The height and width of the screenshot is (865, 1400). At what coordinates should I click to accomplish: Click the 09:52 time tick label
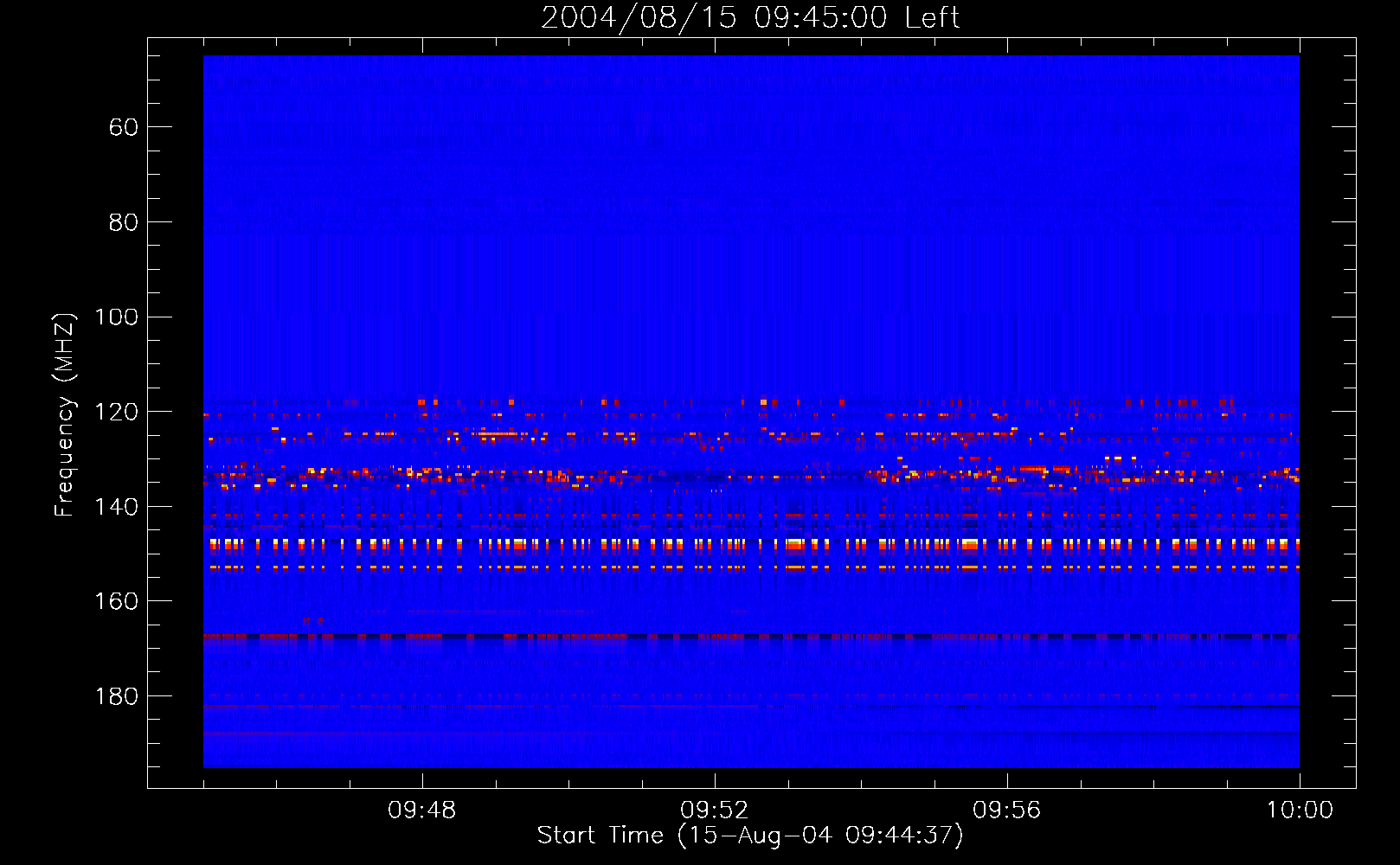pos(714,811)
